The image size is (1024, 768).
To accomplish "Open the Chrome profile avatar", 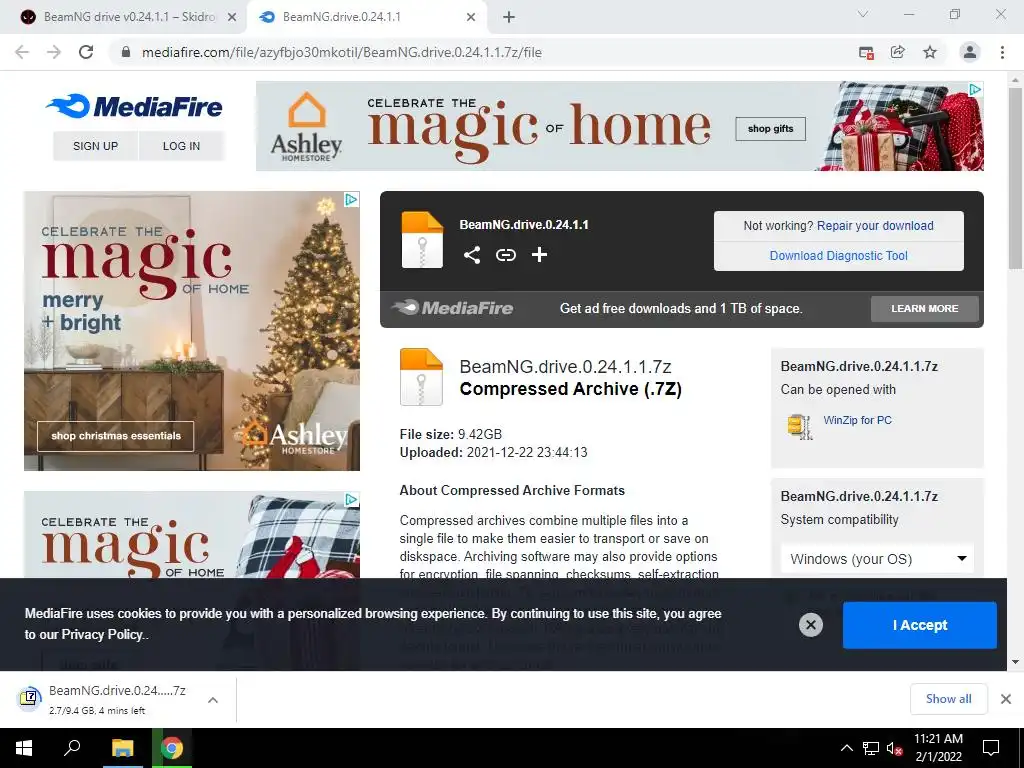I will point(970,52).
